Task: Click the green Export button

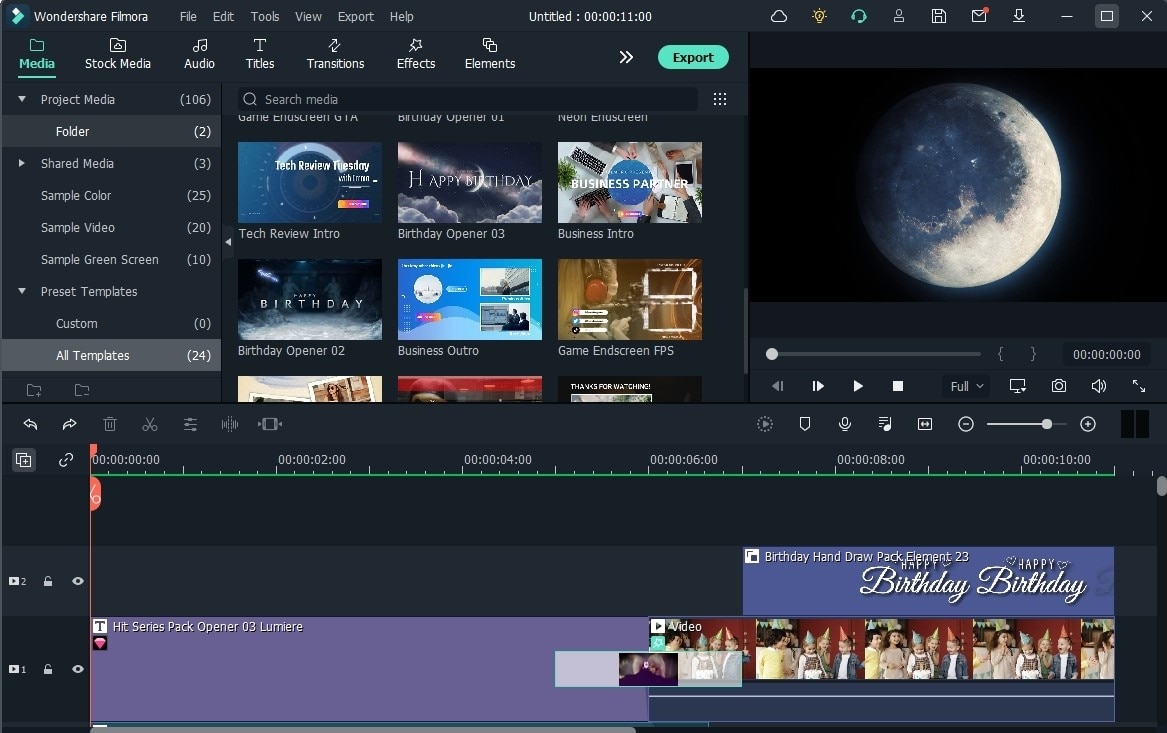Action: 693,57
